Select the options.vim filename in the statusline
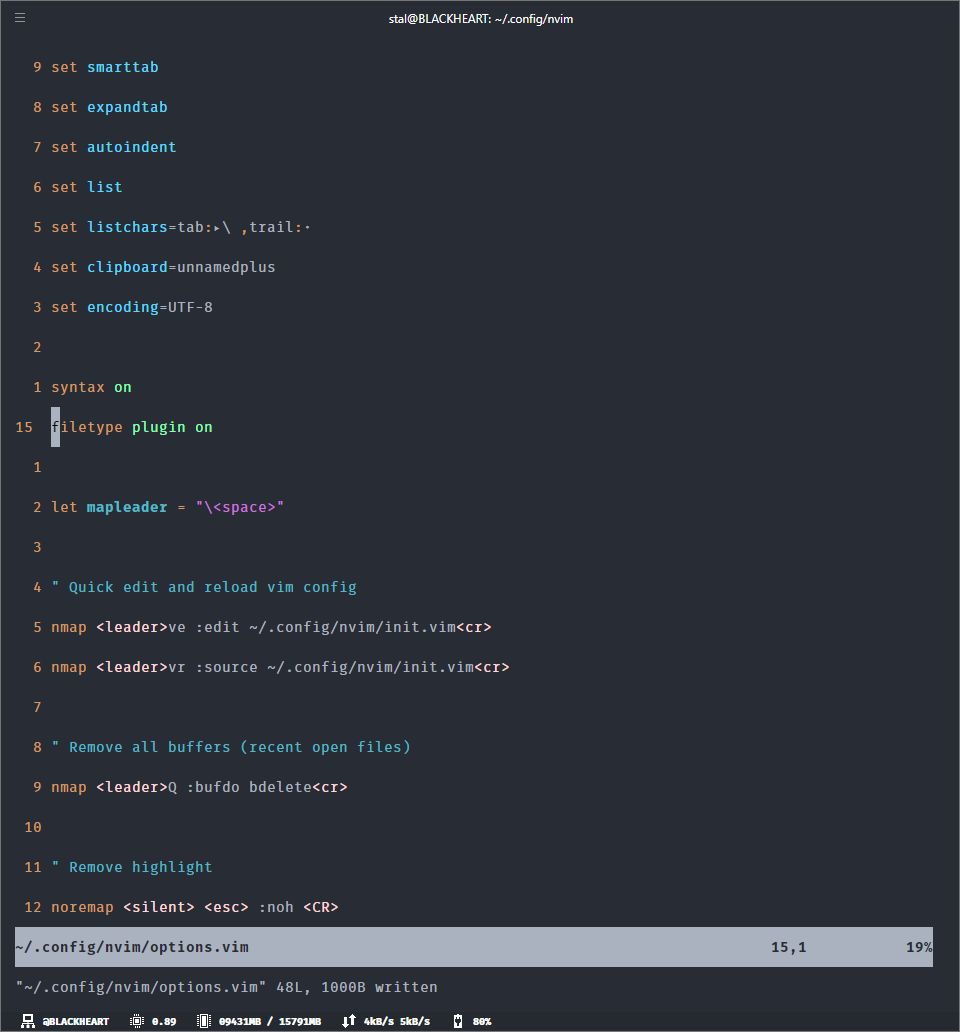 pyautogui.click(x=131, y=946)
